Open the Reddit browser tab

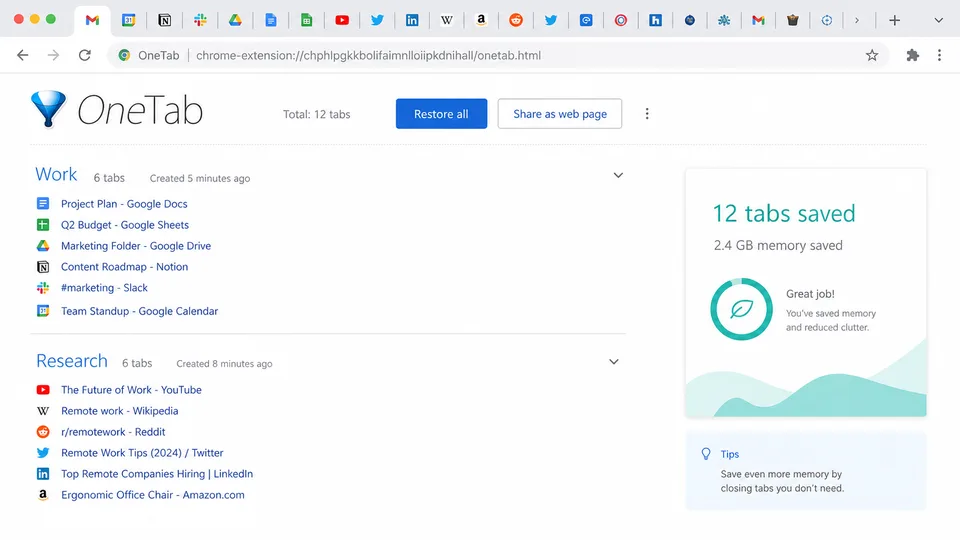[516, 20]
